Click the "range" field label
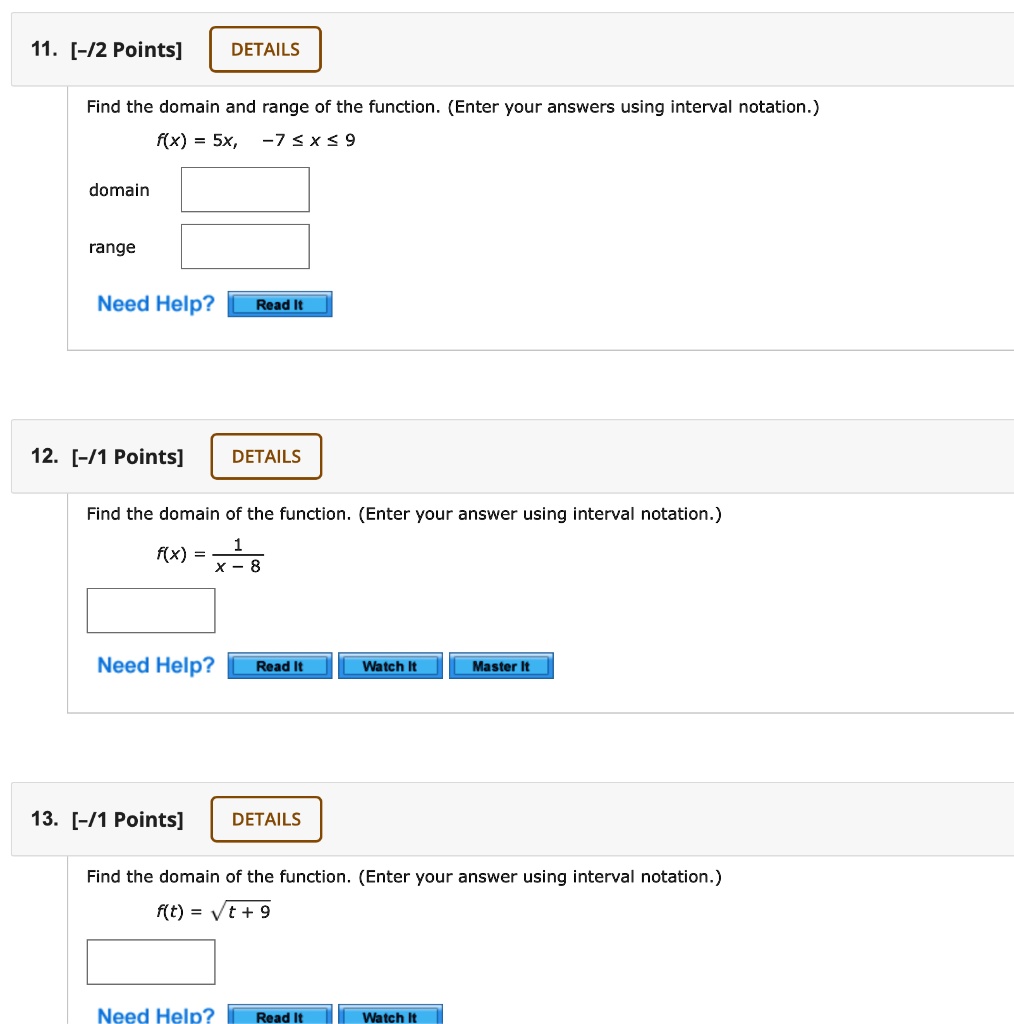The width and height of the screenshot is (1014, 1024). tap(112, 247)
